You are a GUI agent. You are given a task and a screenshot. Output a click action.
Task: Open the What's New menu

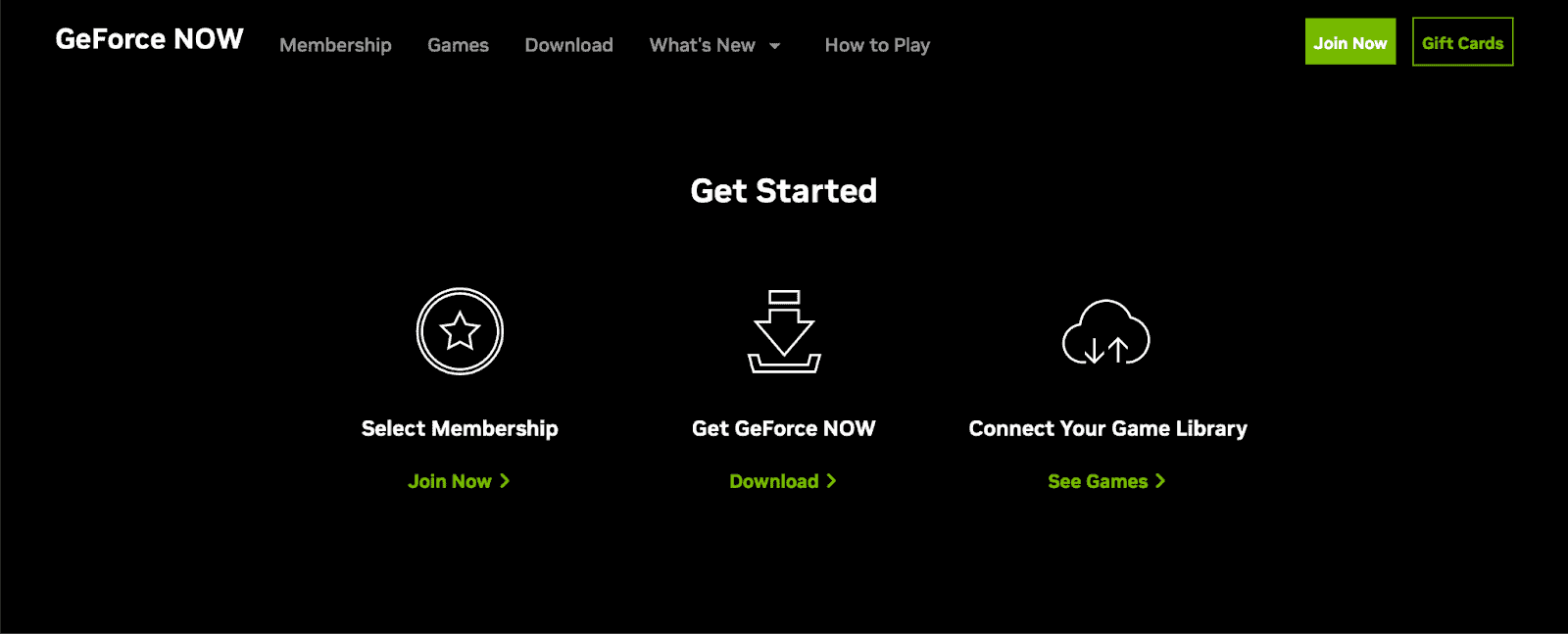pos(703,45)
